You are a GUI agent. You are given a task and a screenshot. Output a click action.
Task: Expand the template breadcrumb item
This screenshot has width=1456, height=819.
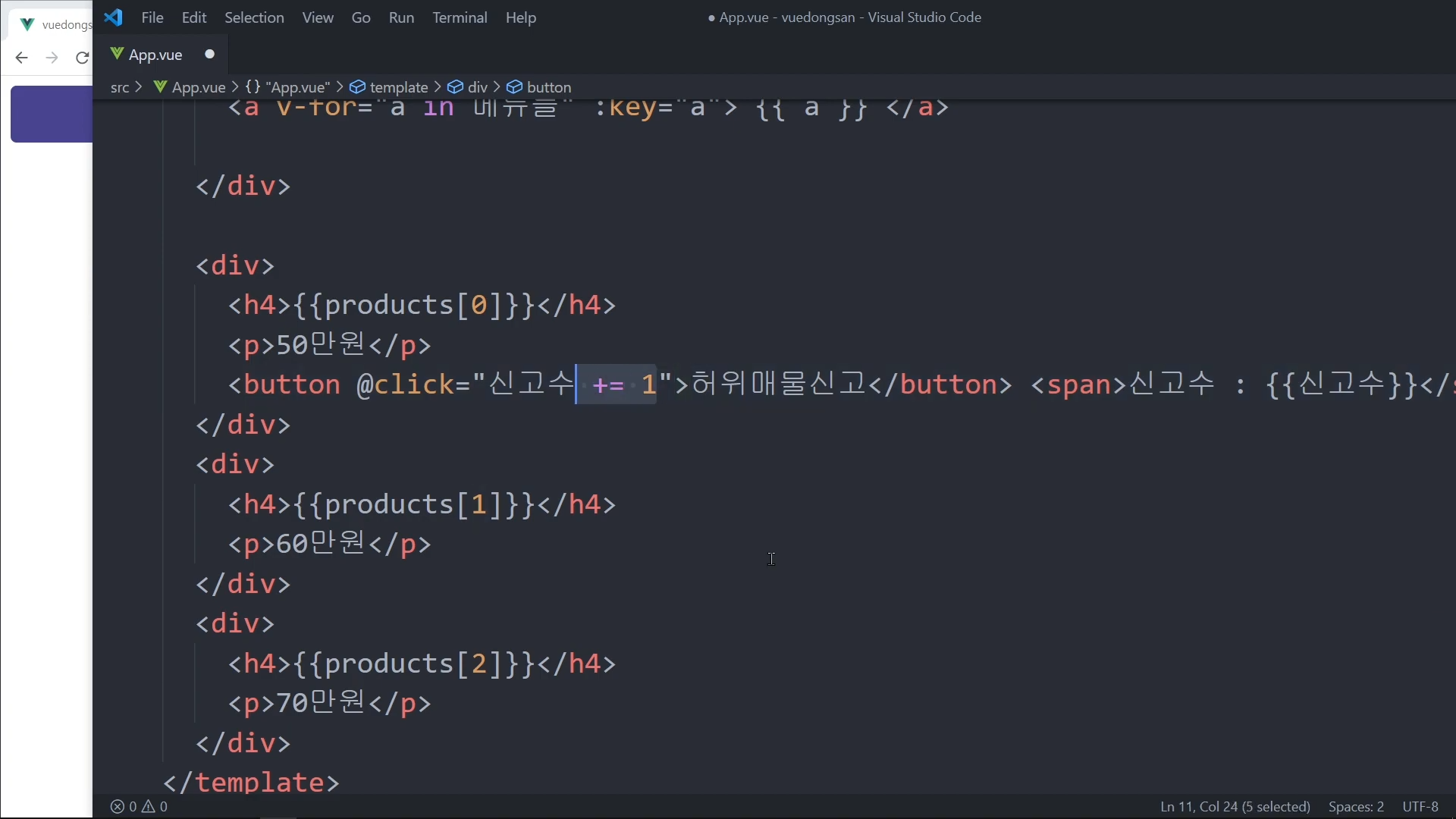[399, 87]
